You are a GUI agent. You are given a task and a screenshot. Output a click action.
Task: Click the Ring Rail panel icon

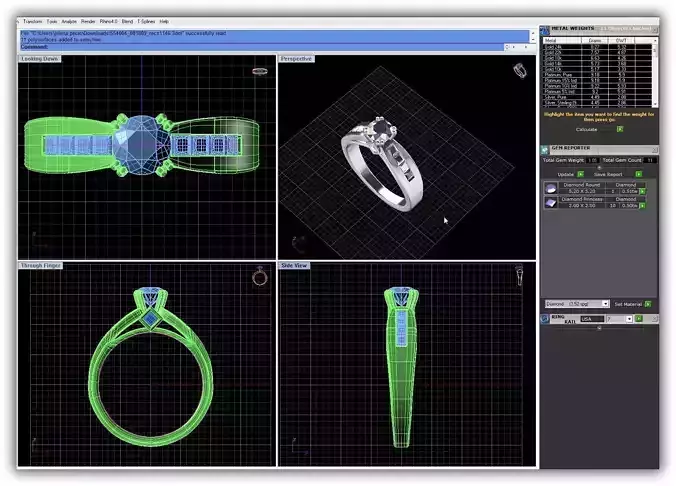pos(545,319)
